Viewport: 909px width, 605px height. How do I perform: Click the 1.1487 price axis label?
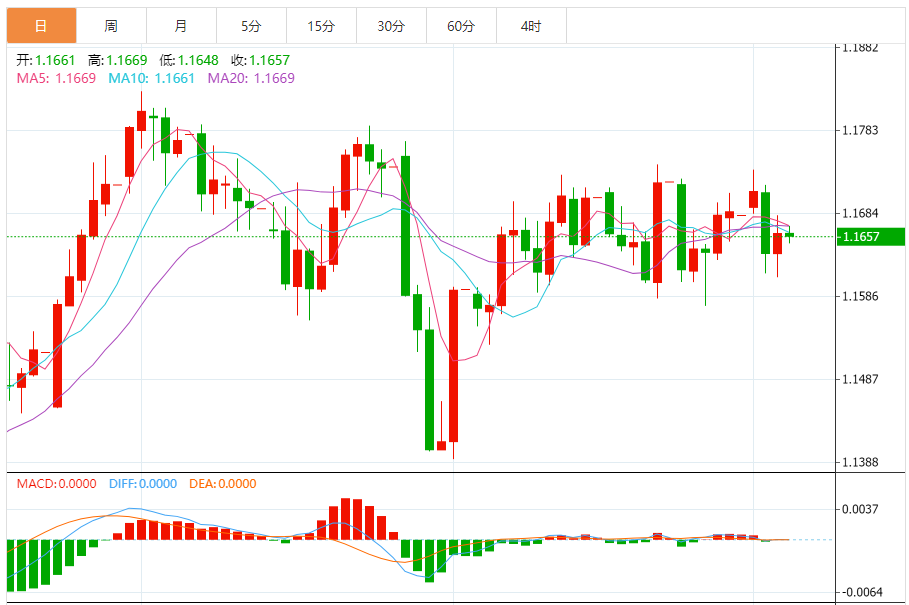click(x=860, y=379)
